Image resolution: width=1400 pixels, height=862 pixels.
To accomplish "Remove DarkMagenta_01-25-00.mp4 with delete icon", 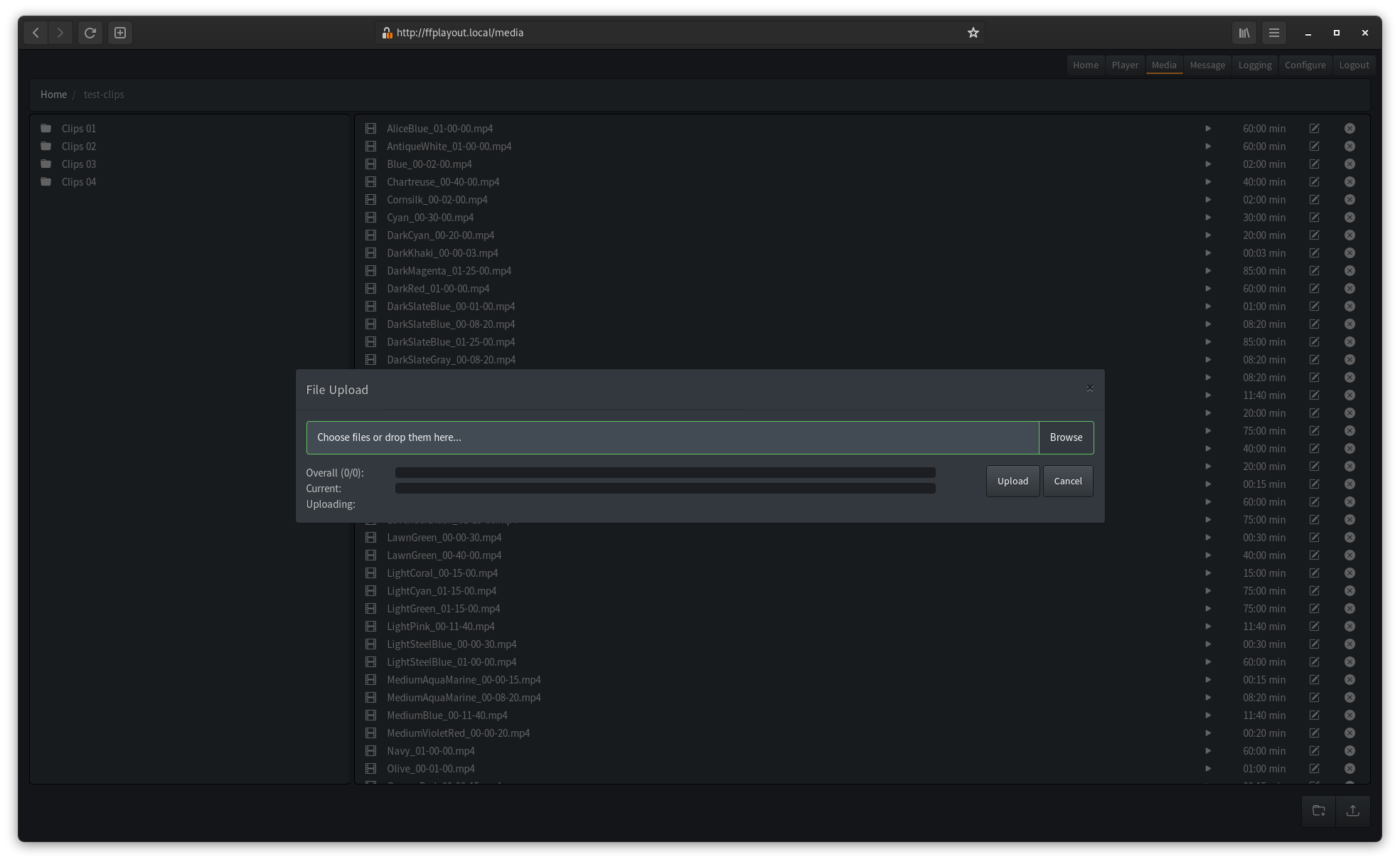I will (x=1350, y=271).
